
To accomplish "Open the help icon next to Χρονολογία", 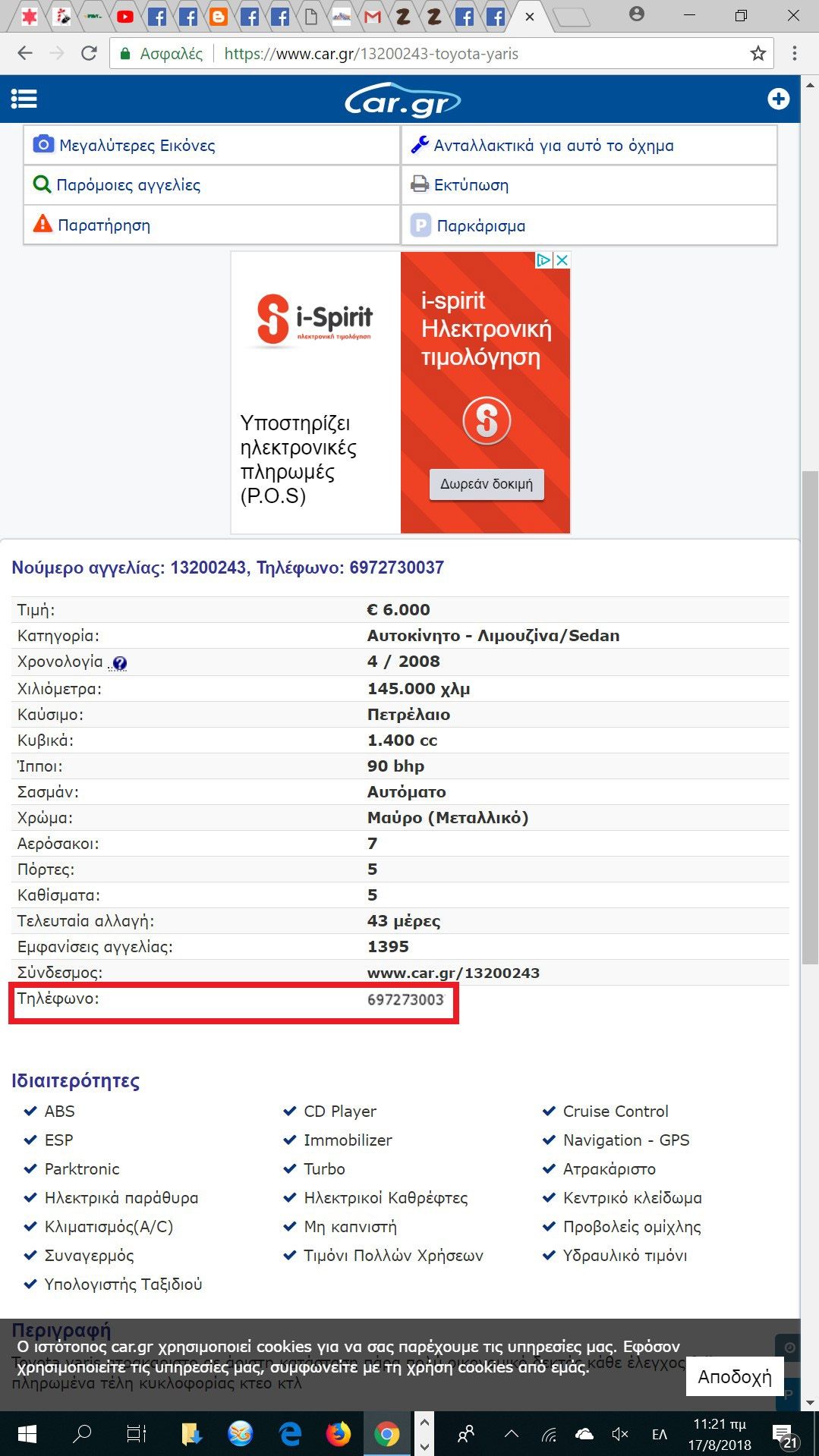I will 119,663.
